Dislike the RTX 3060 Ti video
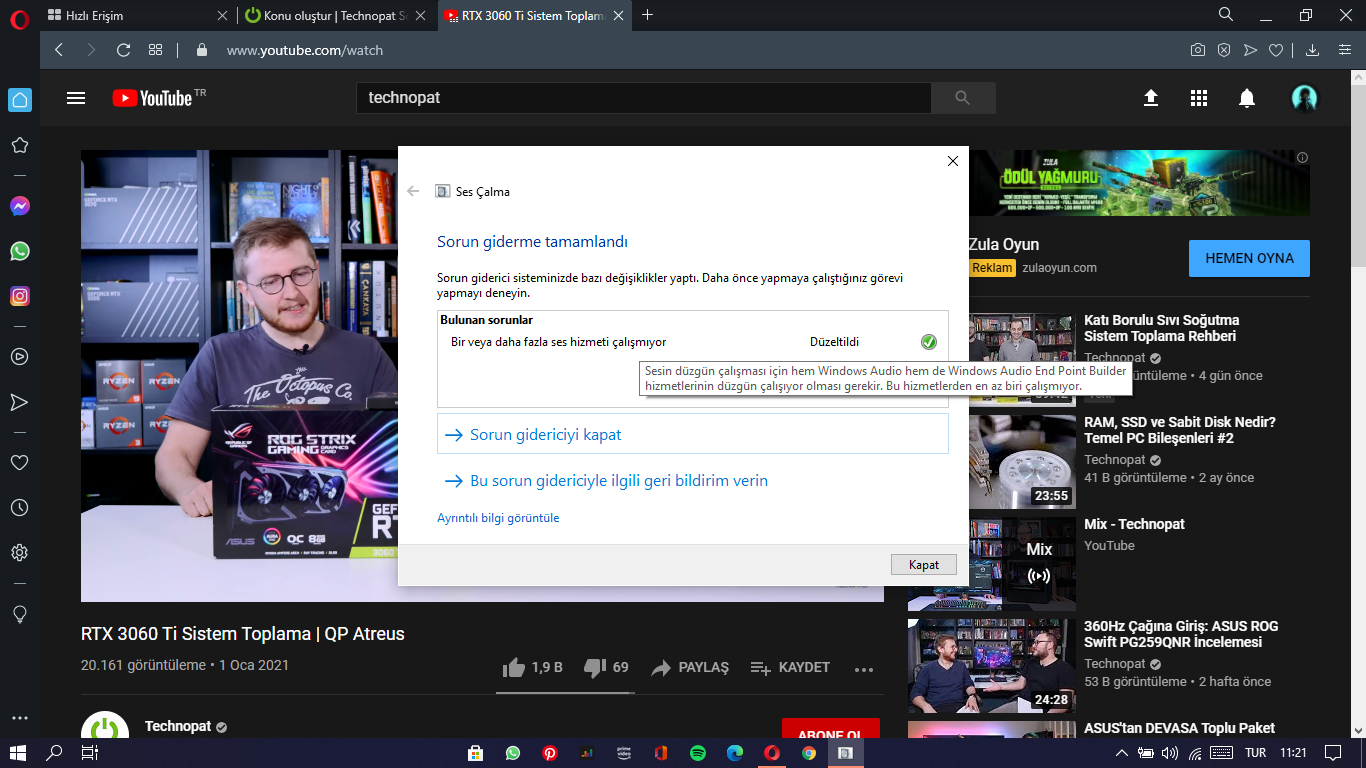This screenshot has width=1366, height=768. 606,667
